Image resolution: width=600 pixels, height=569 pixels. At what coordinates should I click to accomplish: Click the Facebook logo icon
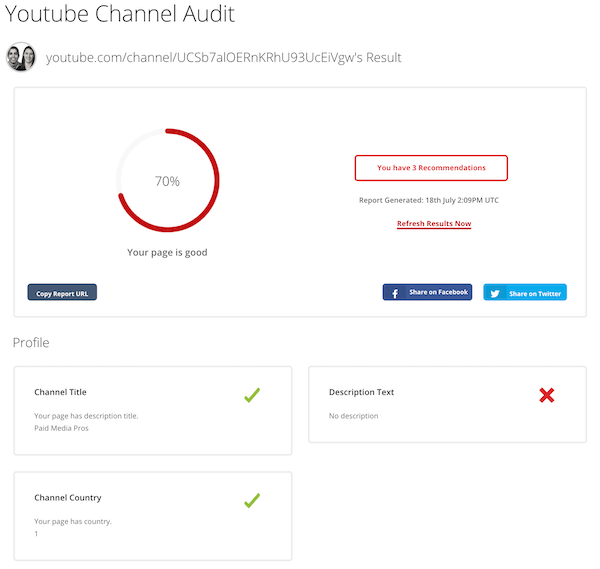[x=395, y=293]
